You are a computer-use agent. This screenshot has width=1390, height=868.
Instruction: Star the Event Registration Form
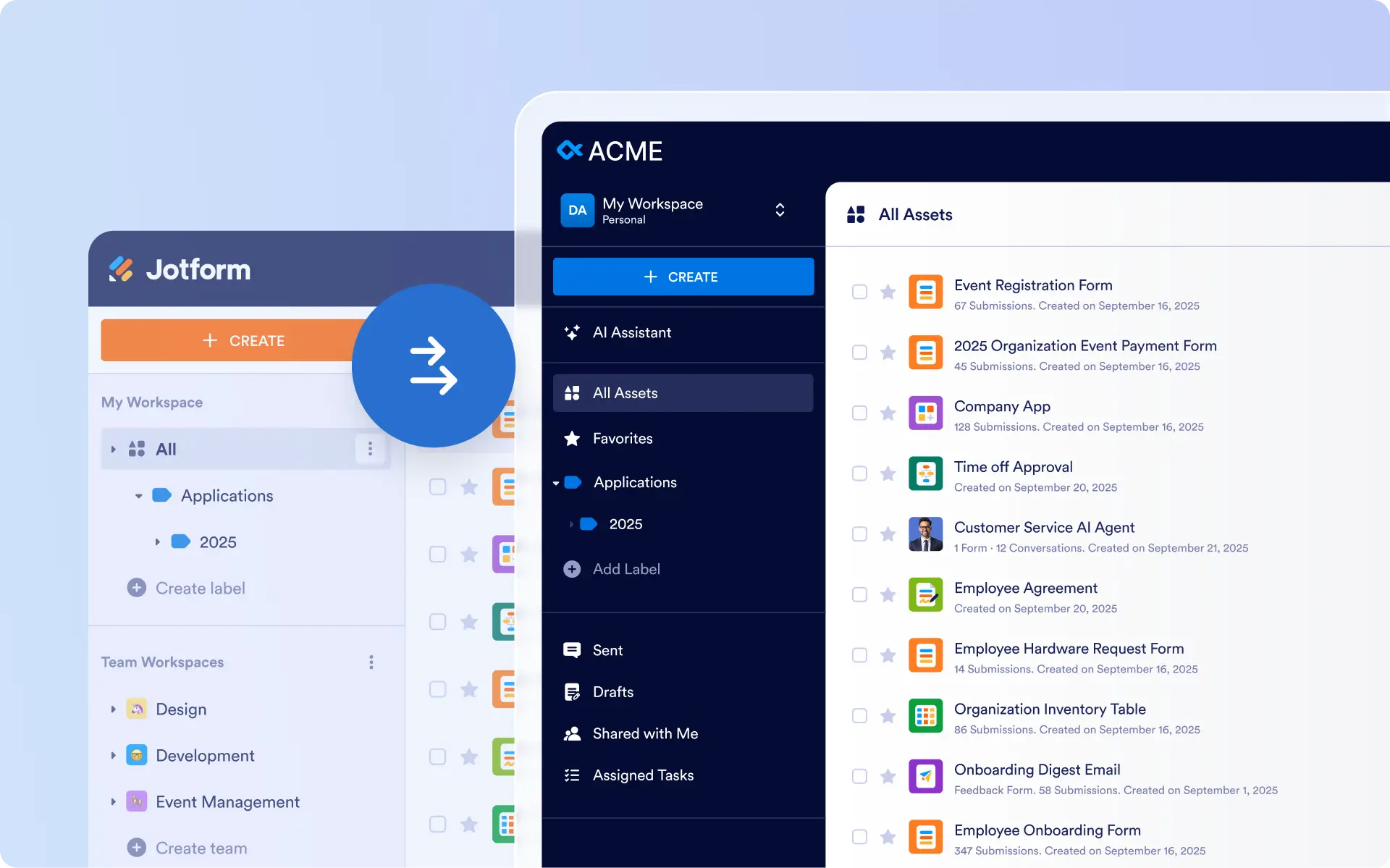pos(888,292)
